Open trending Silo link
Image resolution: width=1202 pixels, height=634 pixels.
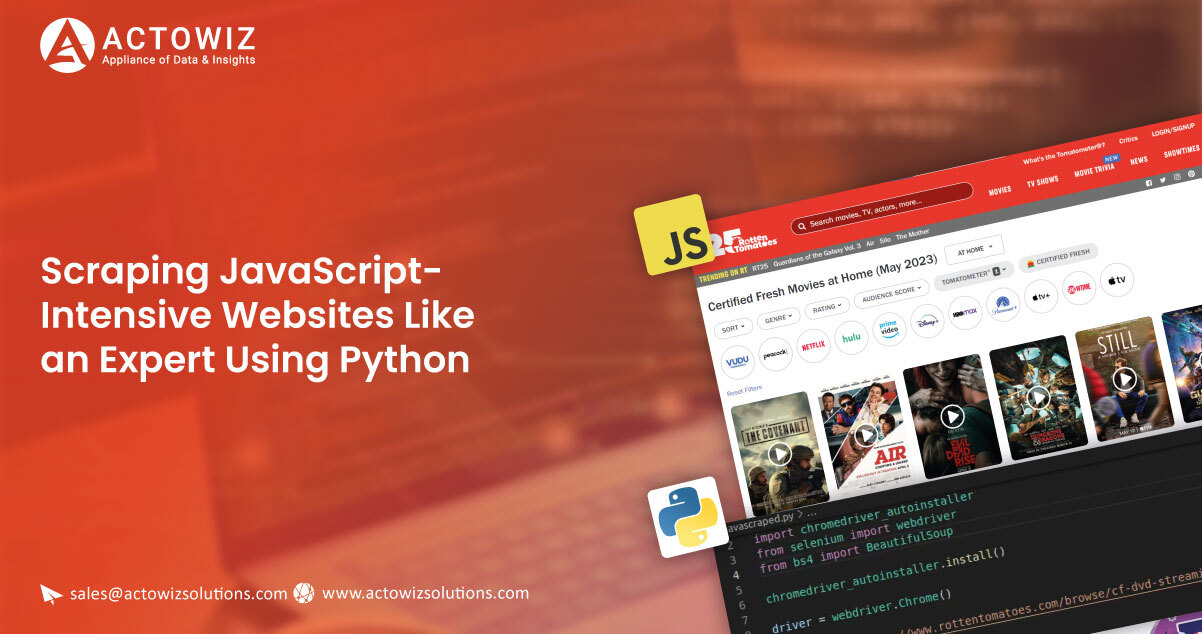tap(886, 239)
